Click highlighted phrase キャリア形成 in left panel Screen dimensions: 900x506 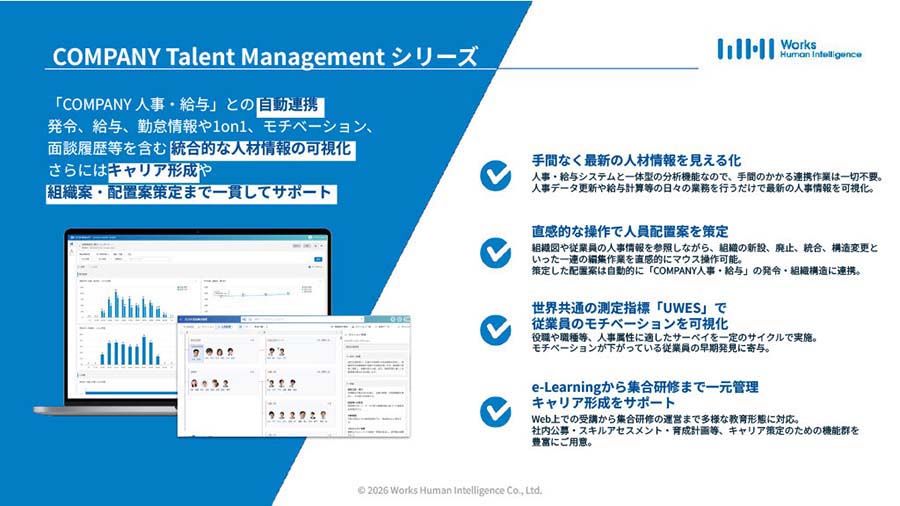(153, 170)
